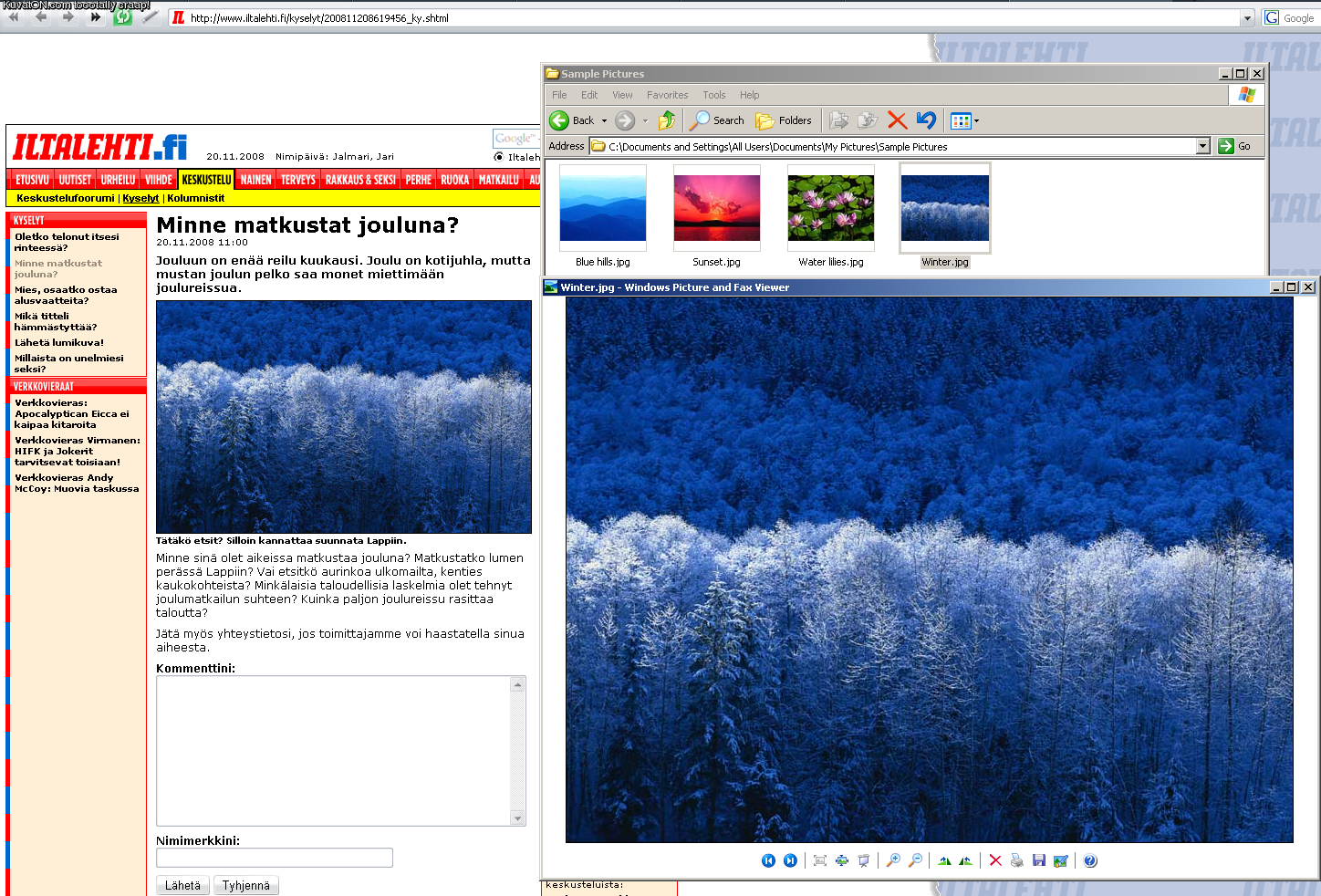Click the browser's back arrow
The height and width of the screenshot is (896, 1321).
pyautogui.click(x=41, y=17)
